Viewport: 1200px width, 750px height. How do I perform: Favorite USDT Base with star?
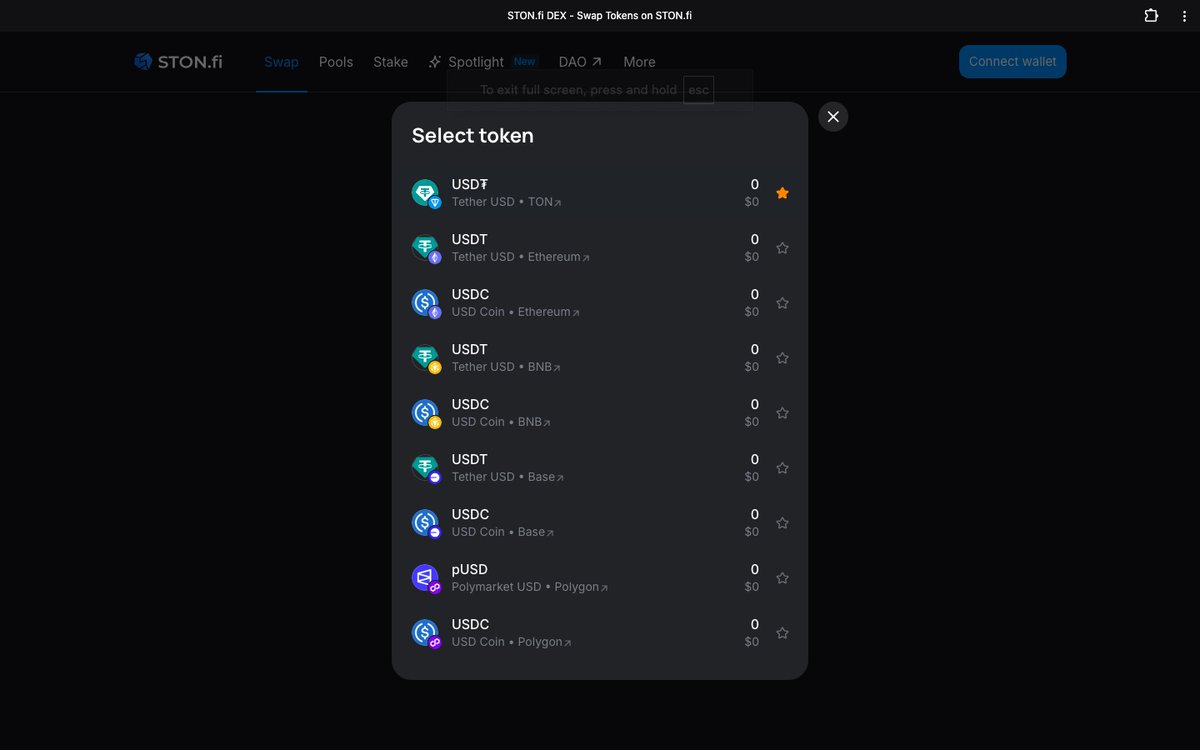pos(782,468)
